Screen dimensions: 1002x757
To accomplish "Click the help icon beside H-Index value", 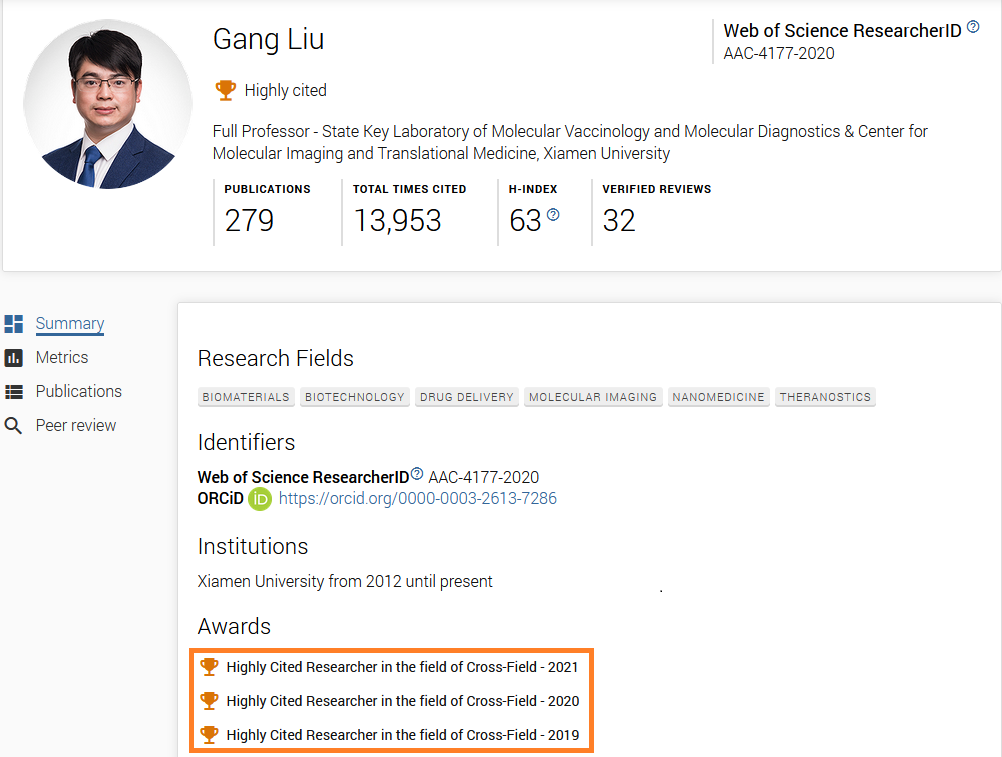I will pyautogui.click(x=553, y=215).
